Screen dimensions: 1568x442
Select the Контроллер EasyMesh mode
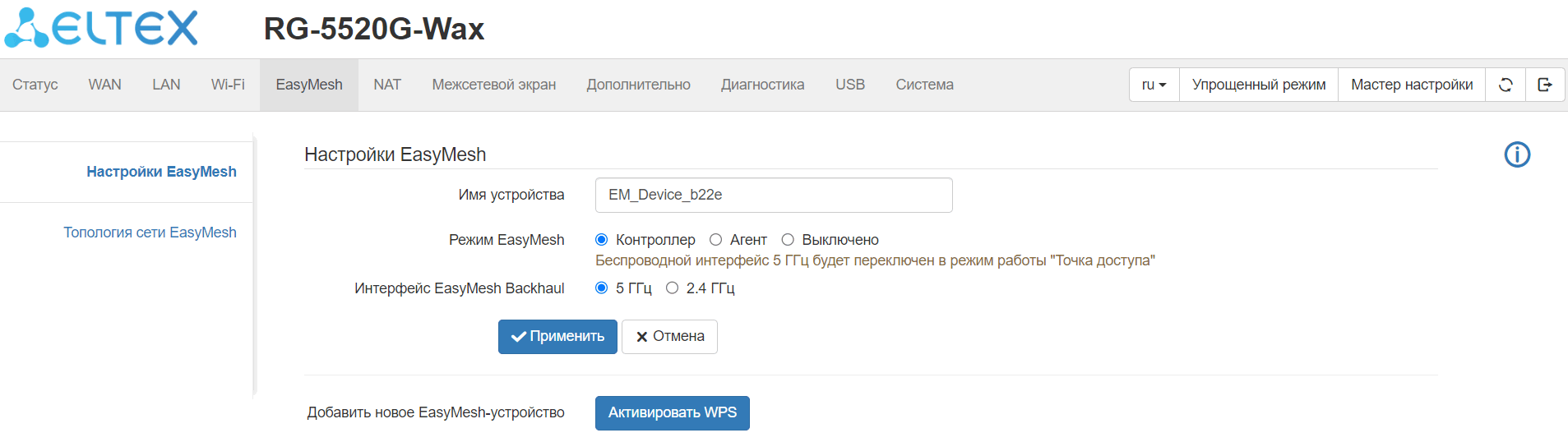(602, 240)
